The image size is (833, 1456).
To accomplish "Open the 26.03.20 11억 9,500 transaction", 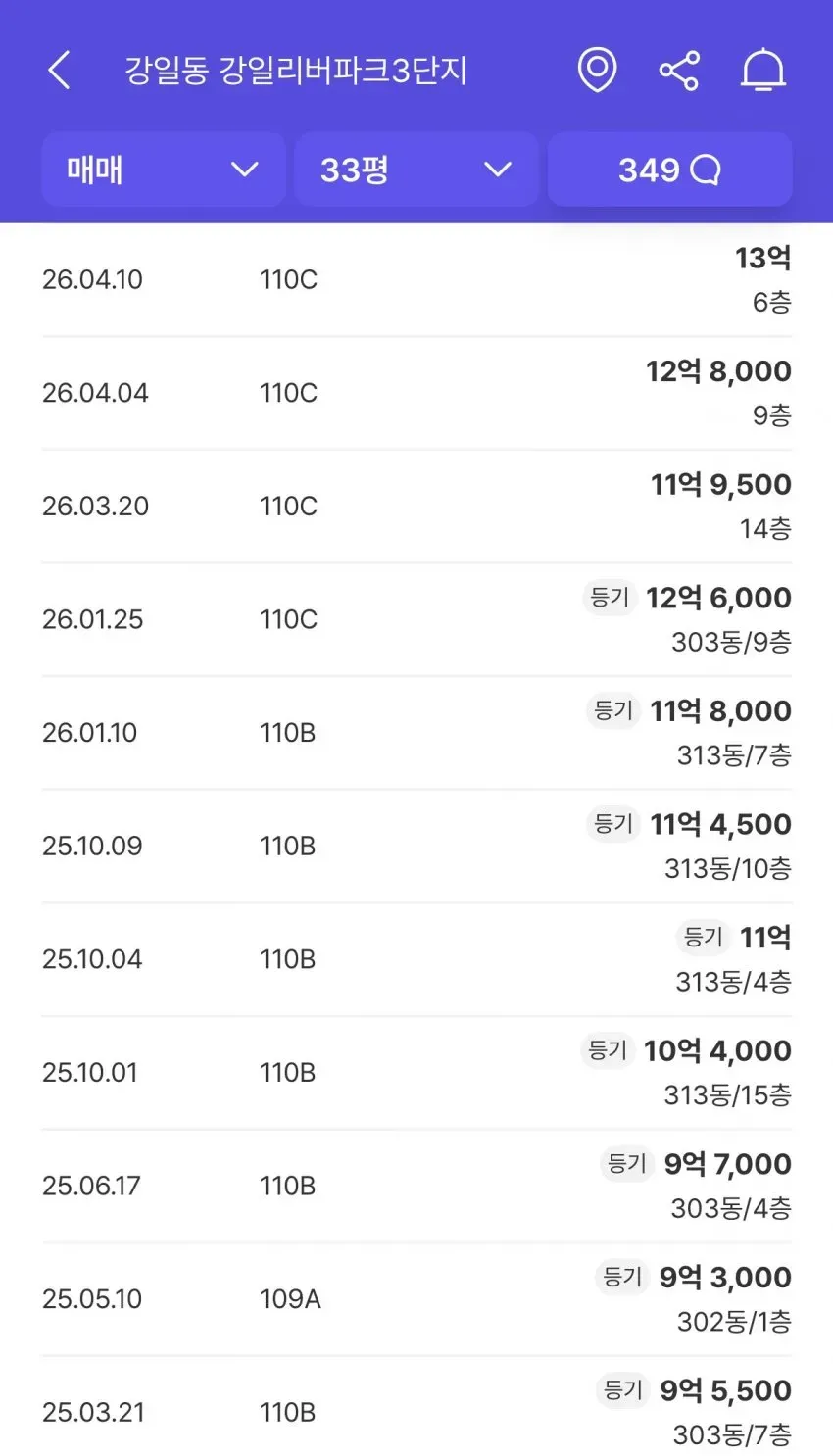I will click(416, 507).
